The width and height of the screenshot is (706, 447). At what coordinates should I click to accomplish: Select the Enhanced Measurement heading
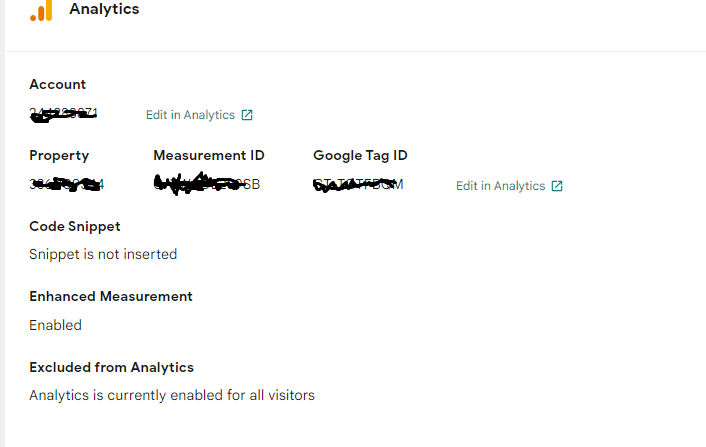(x=111, y=296)
